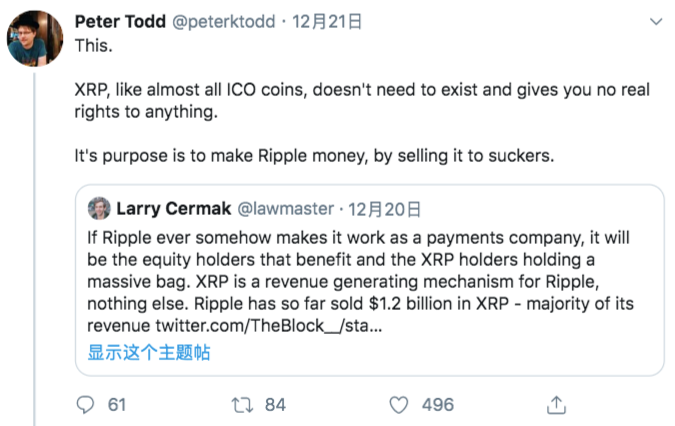Click the @lawmaster handle
Viewport: 675px width, 426px height.
coord(286,209)
